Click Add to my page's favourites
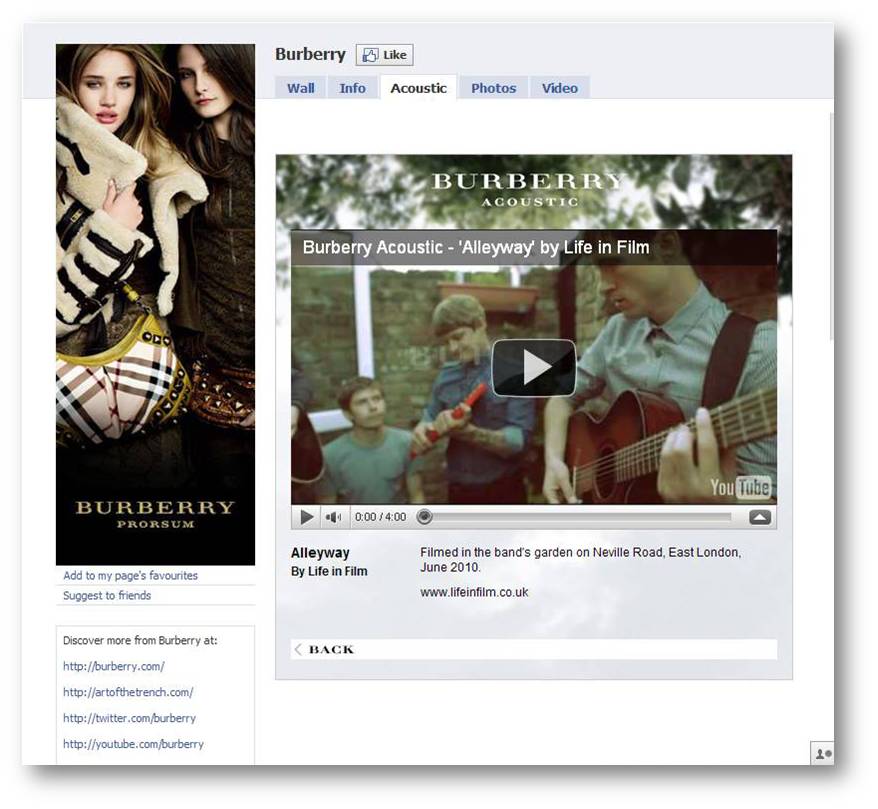Viewport: 878px width, 809px height. pos(130,576)
